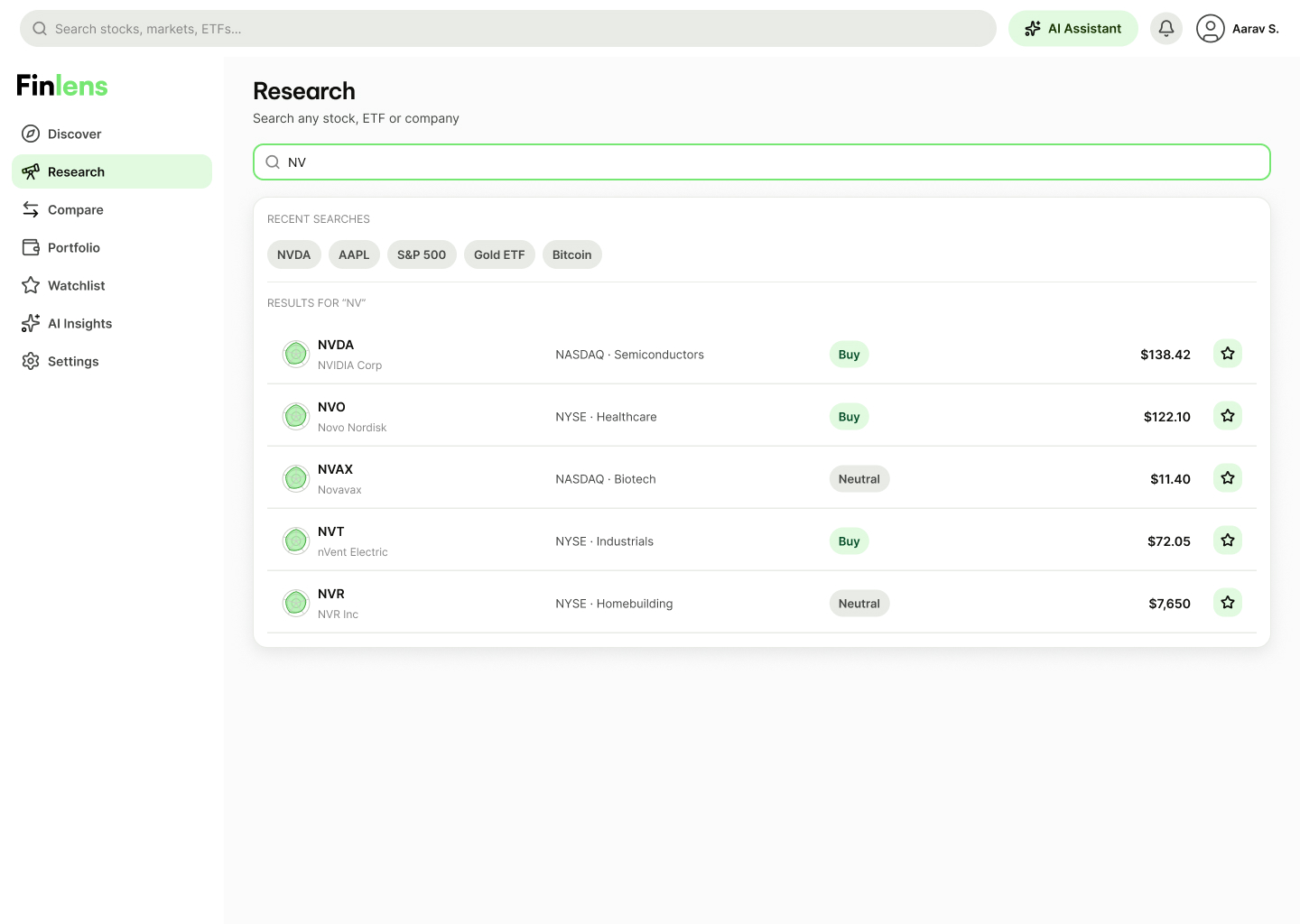
Task: Click NYSE · Industrials text
Action: [x=605, y=541]
